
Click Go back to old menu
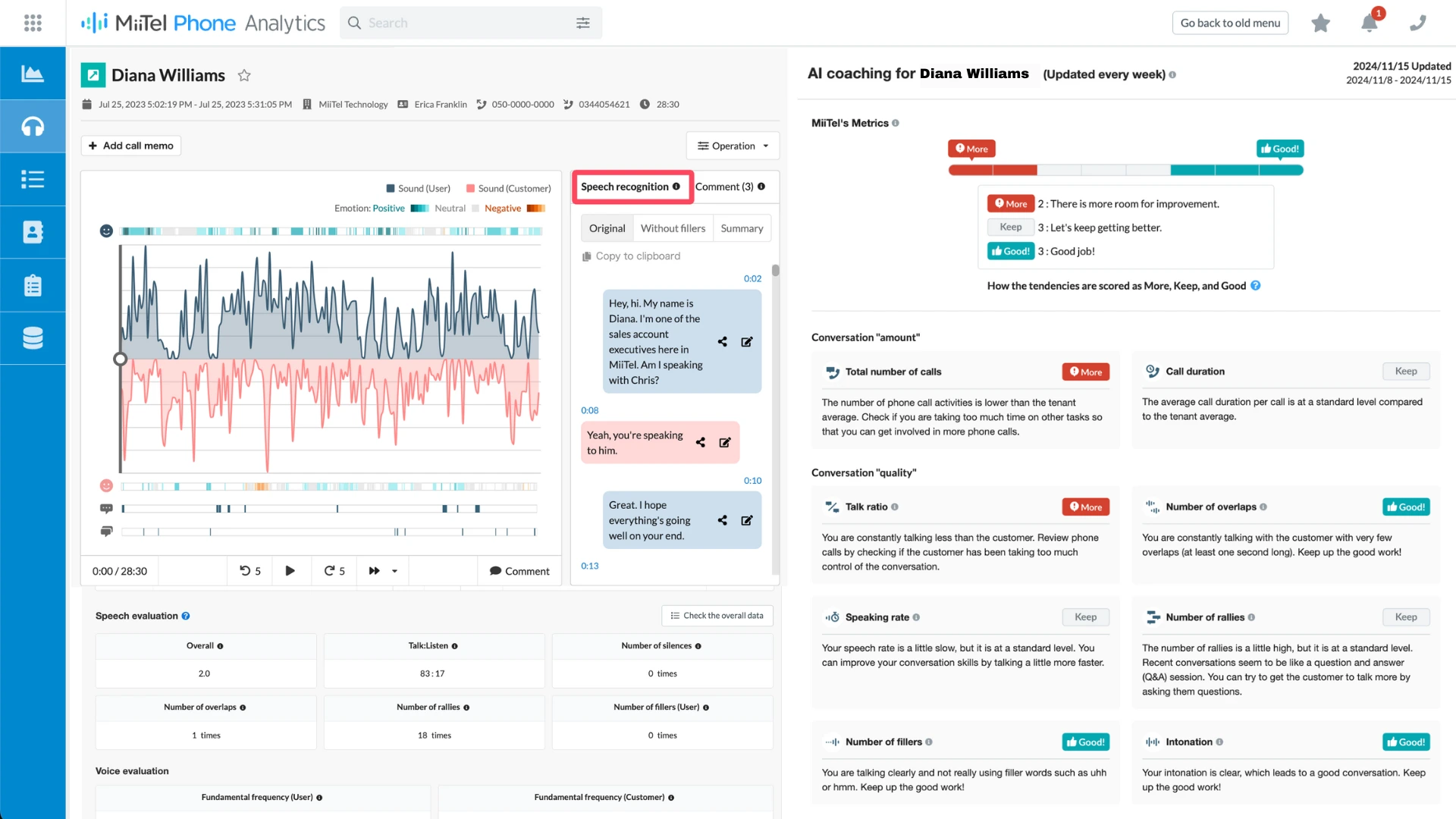[x=1230, y=23]
